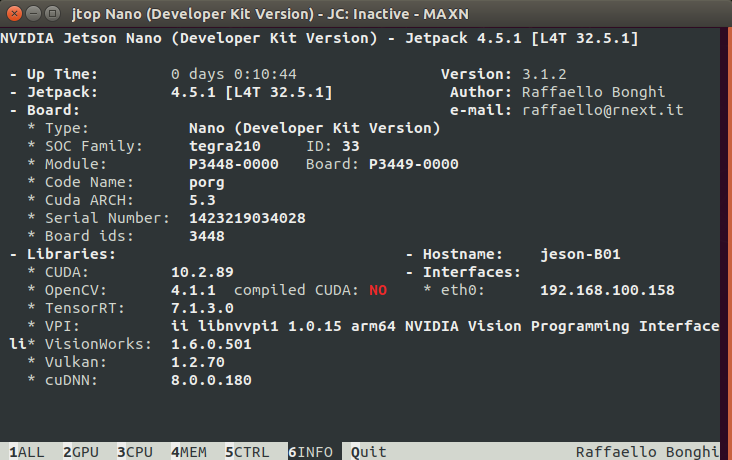Click the e-mail raffaello@rnext.it
This screenshot has height=460, width=732.
coord(602,110)
